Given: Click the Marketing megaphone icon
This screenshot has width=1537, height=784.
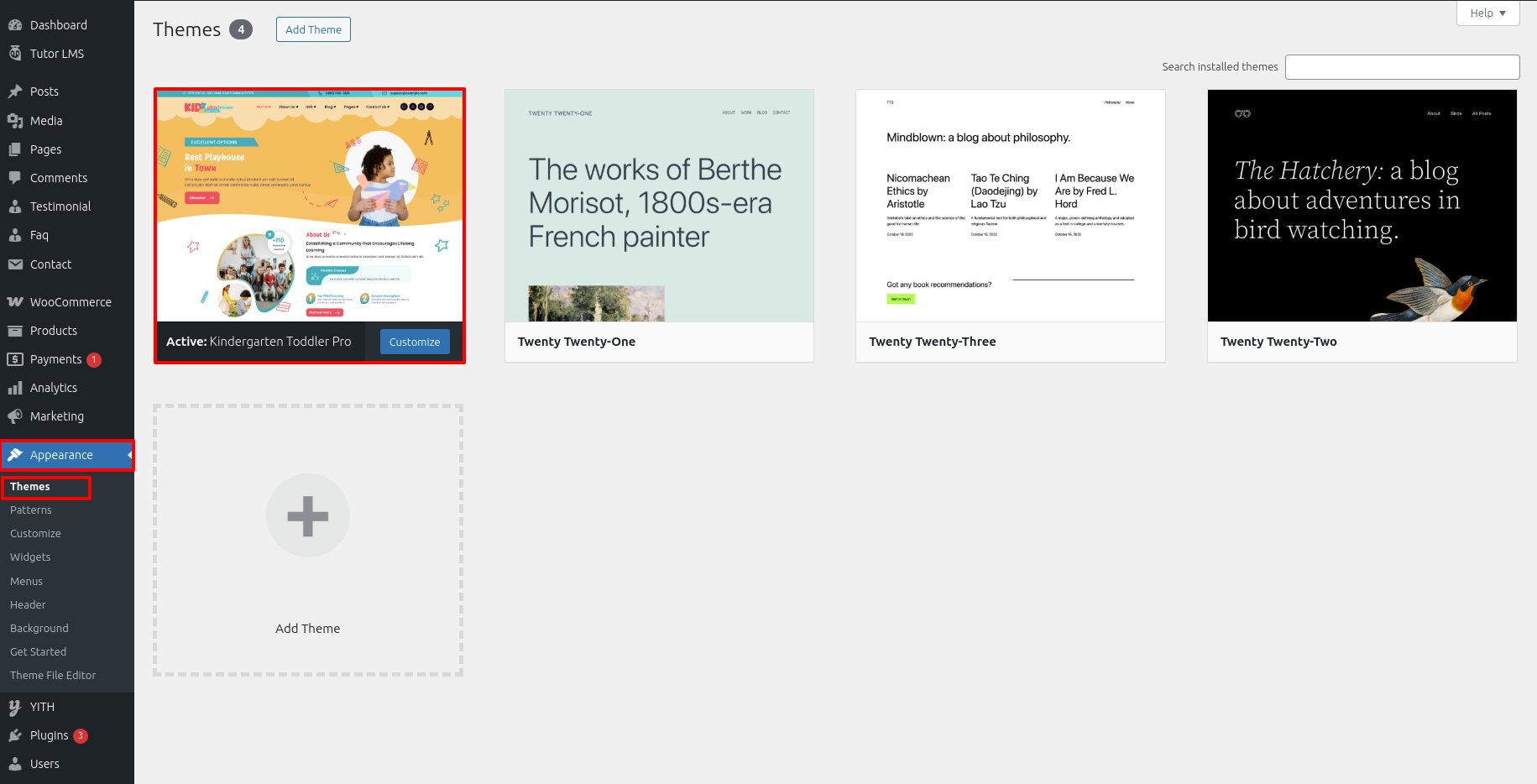Looking at the screenshot, I should click(x=15, y=416).
